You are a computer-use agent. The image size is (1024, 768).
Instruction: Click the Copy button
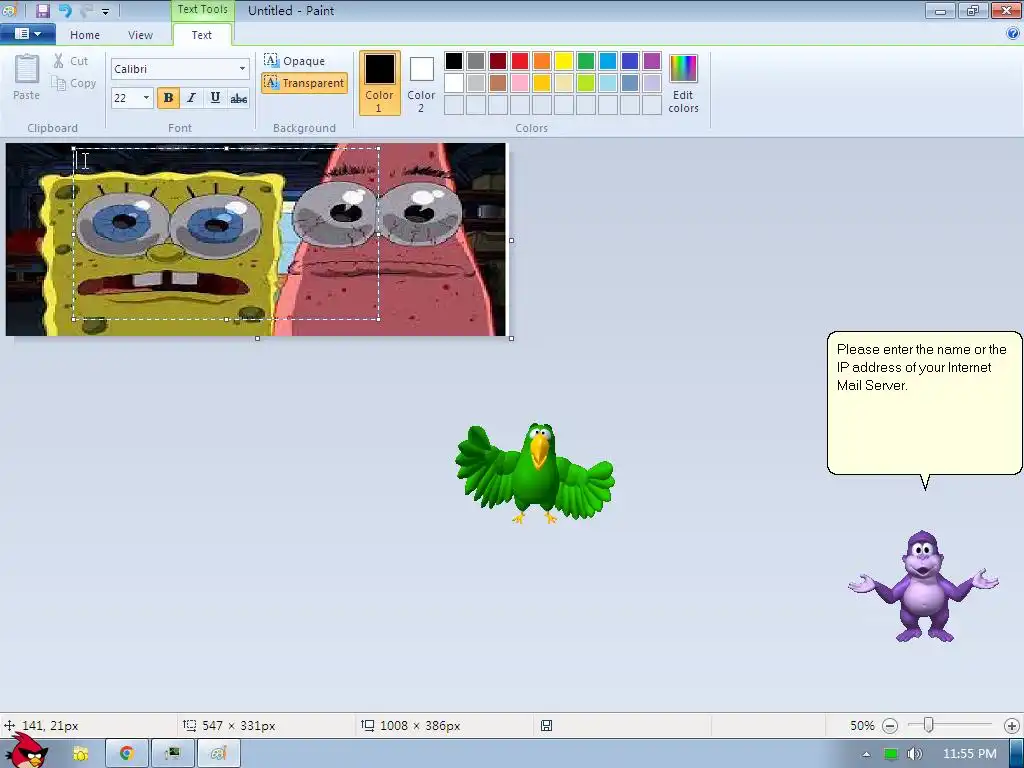coord(73,83)
